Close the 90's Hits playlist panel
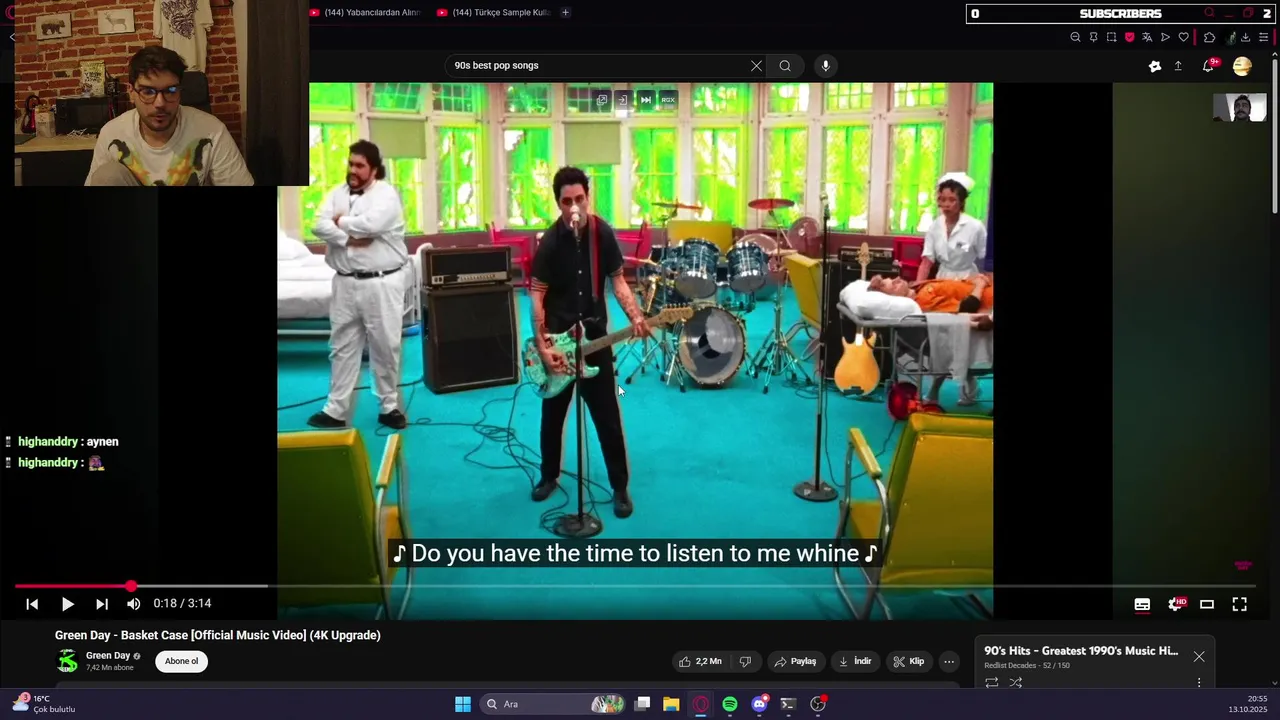 click(1199, 657)
